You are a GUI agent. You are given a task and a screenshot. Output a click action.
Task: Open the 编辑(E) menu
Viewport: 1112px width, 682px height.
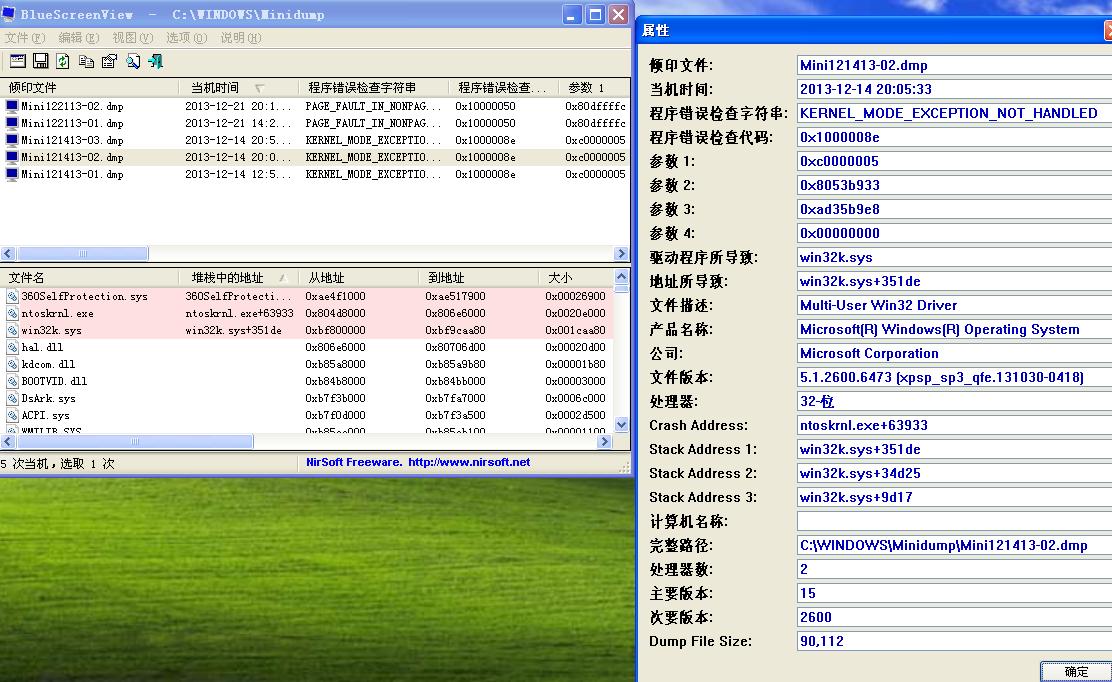(x=79, y=38)
